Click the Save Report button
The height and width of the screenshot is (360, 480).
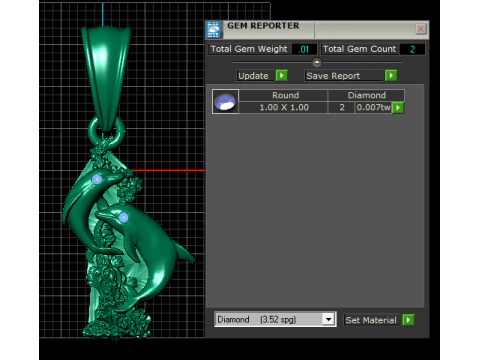tap(344, 76)
